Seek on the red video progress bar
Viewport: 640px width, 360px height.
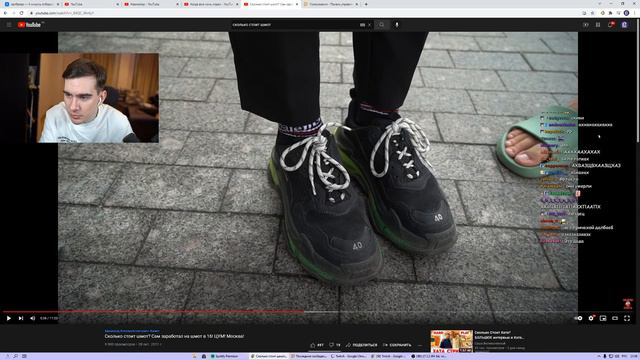coord(153,312)
